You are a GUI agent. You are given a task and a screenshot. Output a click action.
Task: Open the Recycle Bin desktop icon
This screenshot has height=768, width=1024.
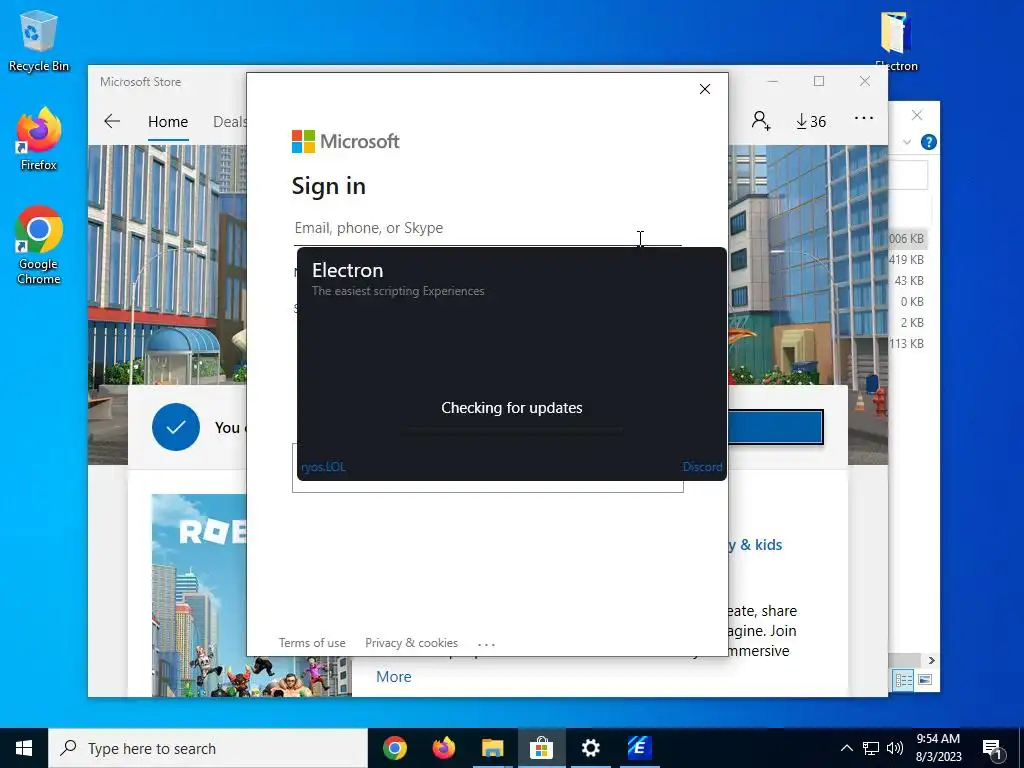pos(38,40)
